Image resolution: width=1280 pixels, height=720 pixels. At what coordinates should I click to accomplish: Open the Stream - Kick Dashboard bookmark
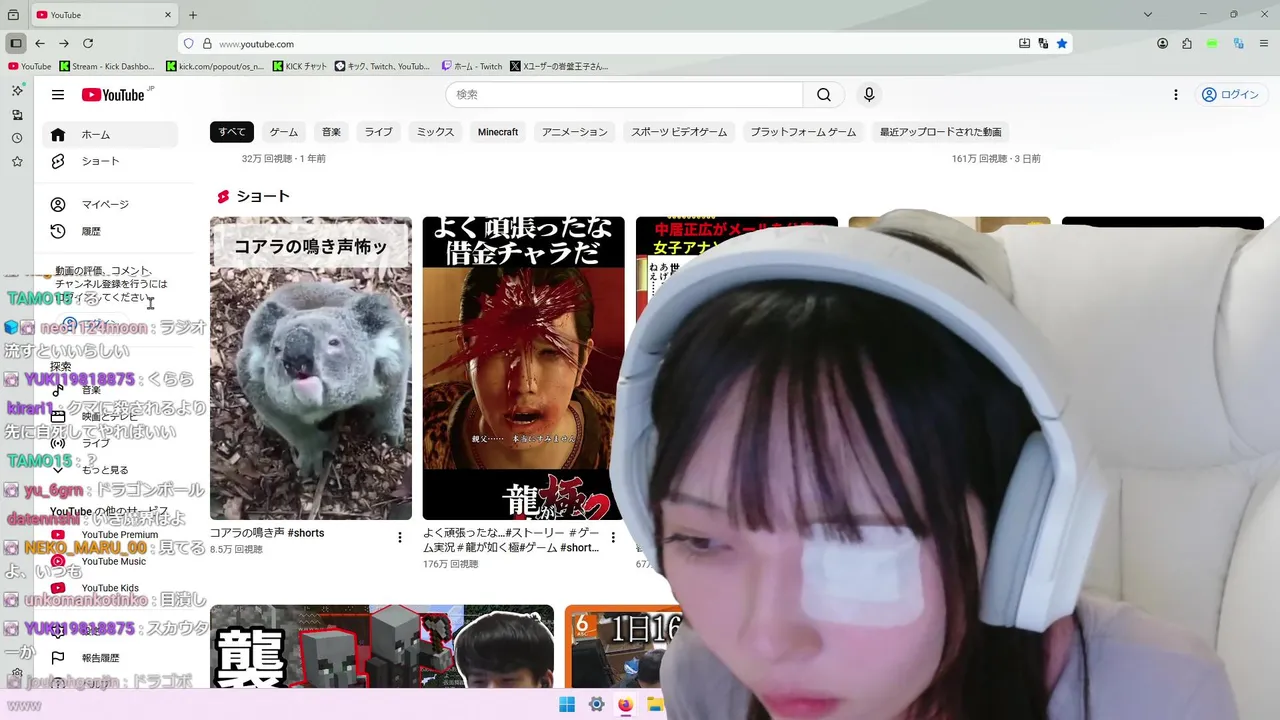click(108, 66)
